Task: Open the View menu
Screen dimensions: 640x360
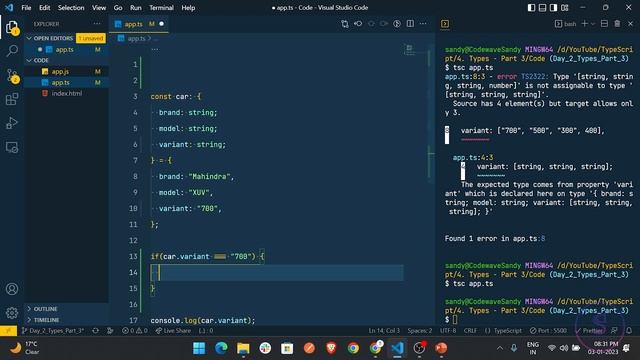Action: click(x=99, y=8)
